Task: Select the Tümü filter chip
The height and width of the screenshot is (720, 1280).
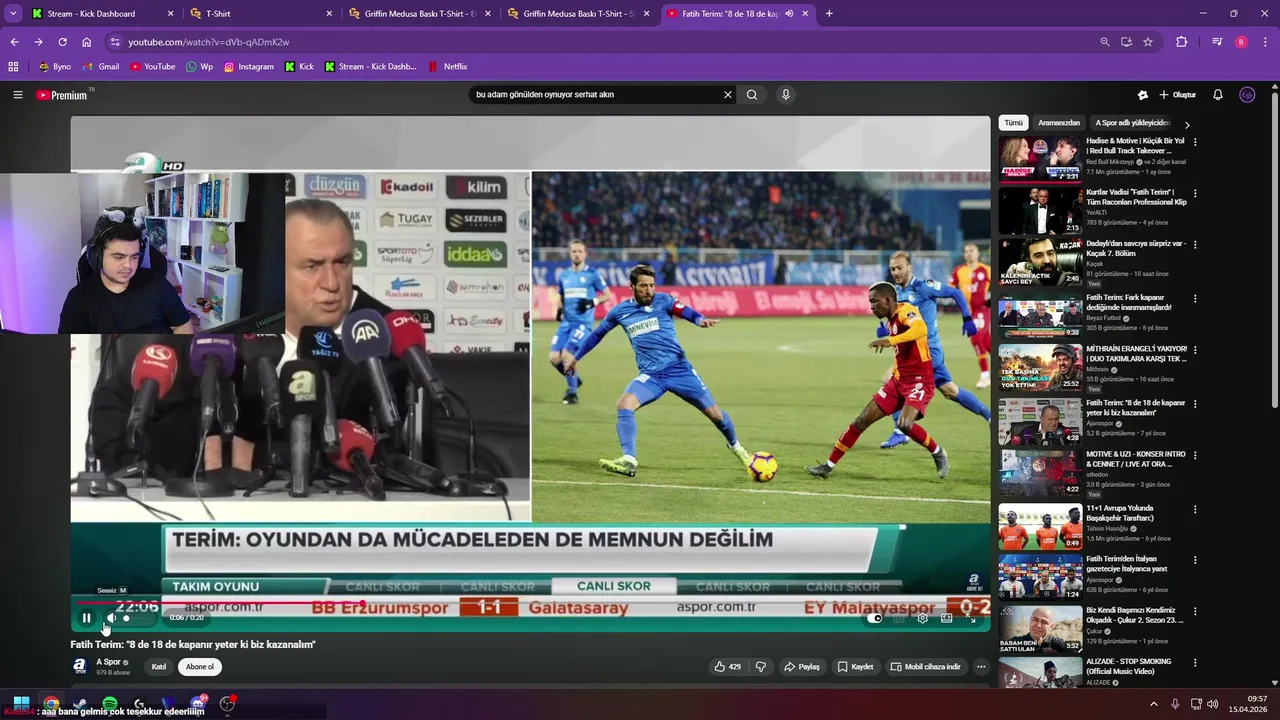Action: pyautogui.click(x=1013, y=123)
